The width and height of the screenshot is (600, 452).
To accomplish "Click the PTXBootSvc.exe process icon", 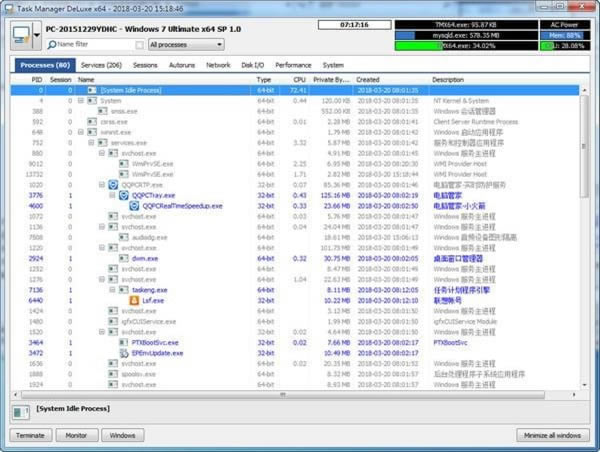I will click(x=123, y=342).
